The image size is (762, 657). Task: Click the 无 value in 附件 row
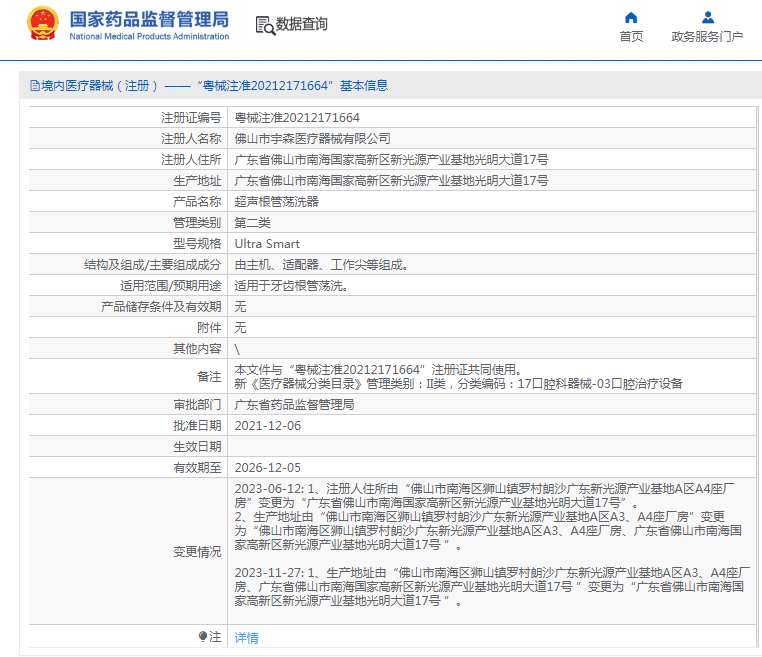[x=240, y=328]
